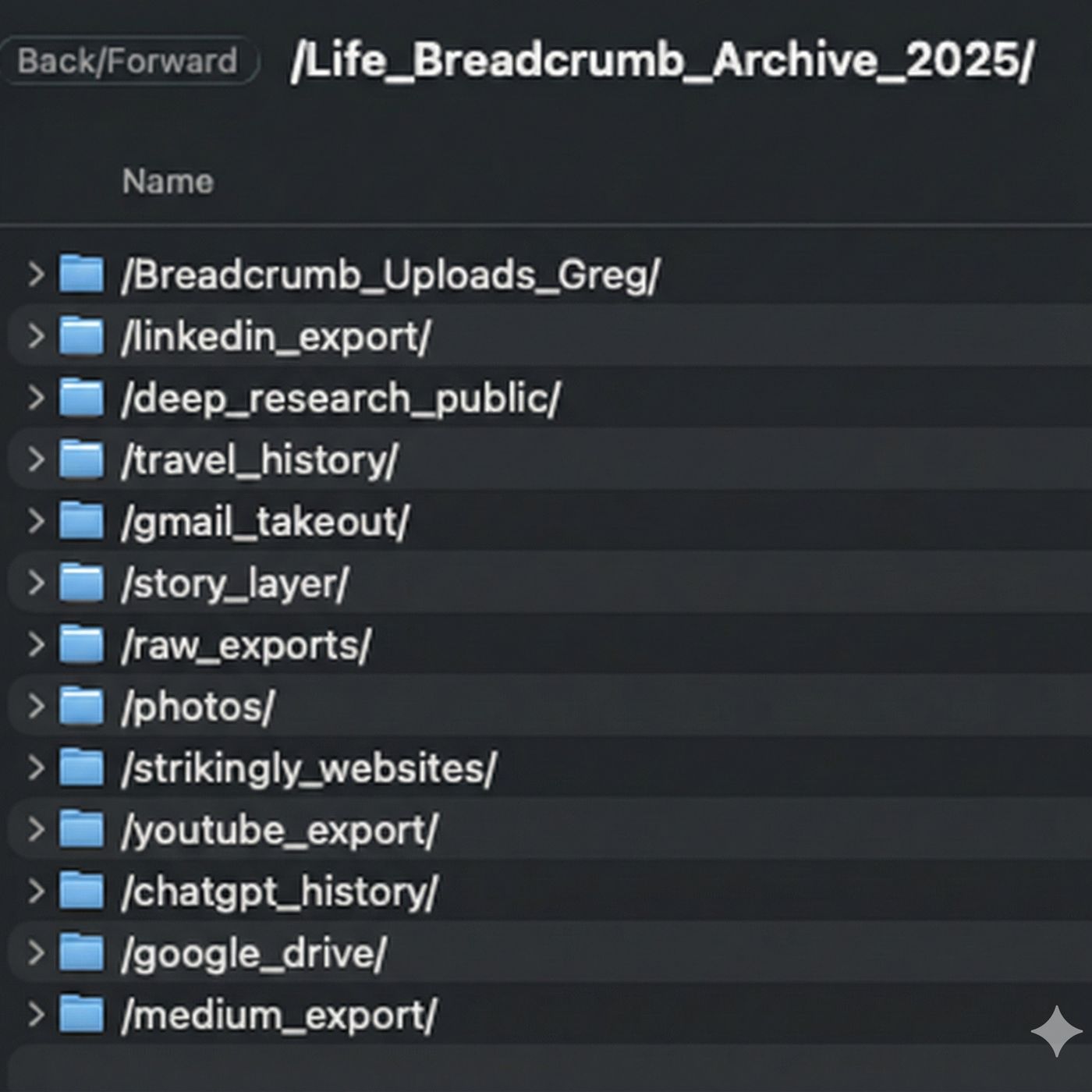The height and width of the screenshot is (1092, 1092).
Task: Click the linkedin_export folder icon
Action: (x=82, y=336)
